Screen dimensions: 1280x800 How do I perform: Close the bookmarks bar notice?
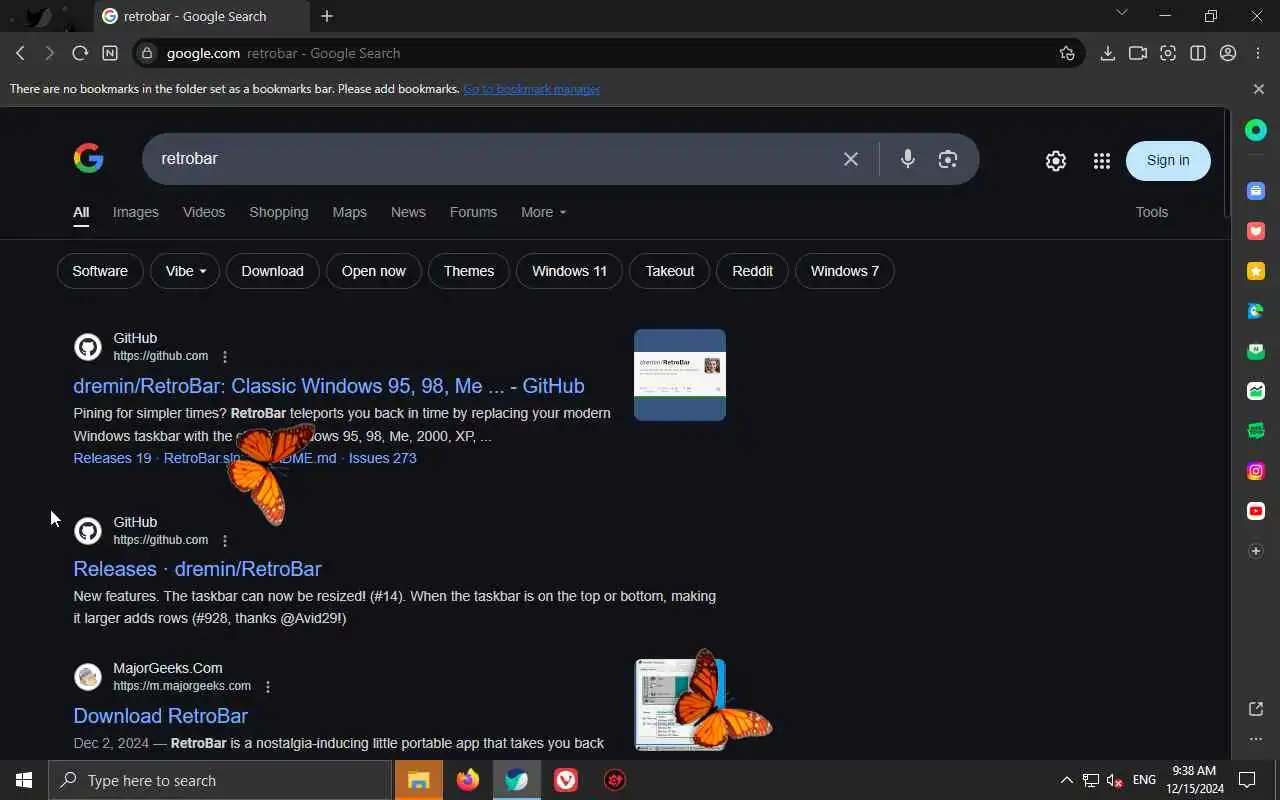click(1258, 89)
